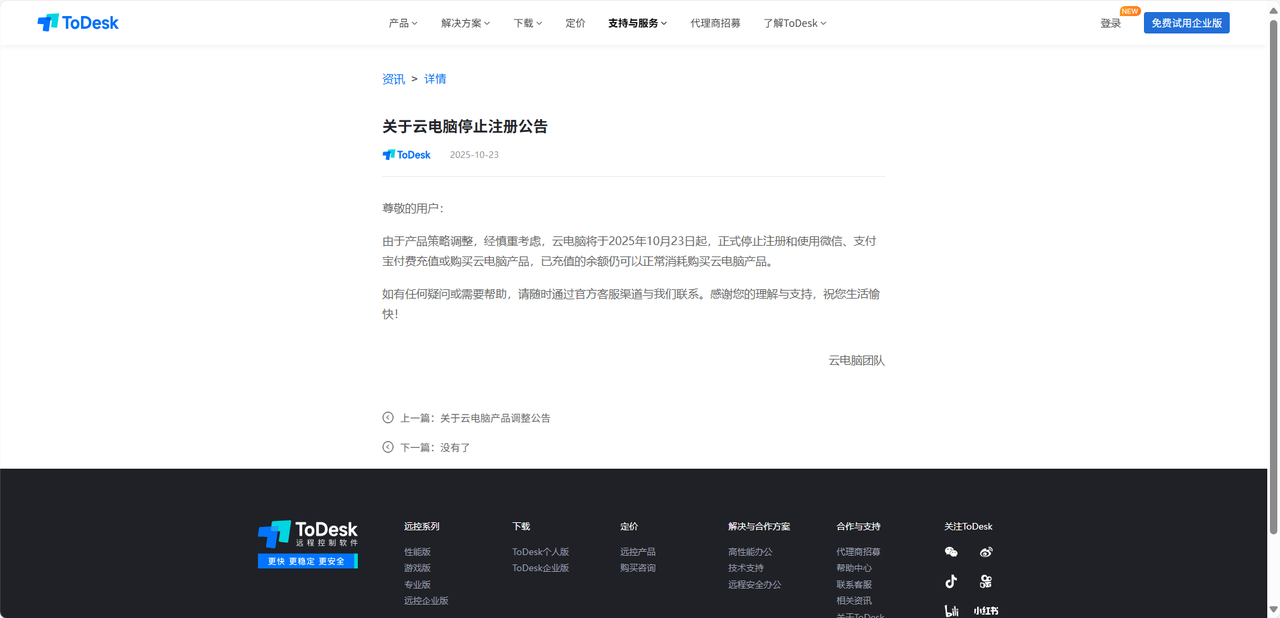Click the 云电脑团队 signature text
1280x618 pixels.
(x=856, y=360)
